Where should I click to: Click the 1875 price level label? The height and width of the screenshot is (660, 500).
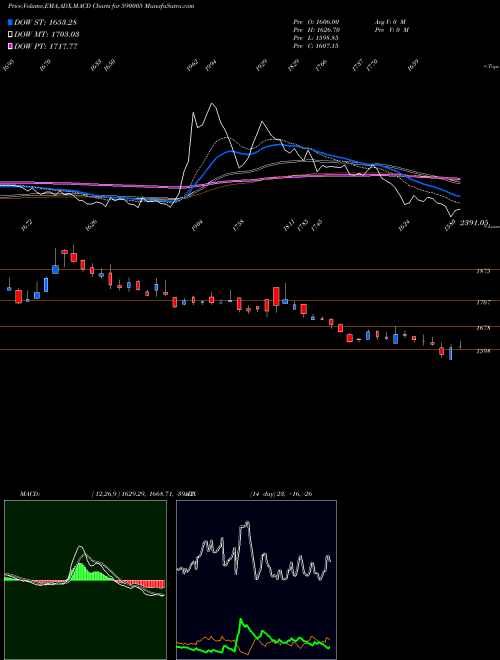(x=483, y=271)
